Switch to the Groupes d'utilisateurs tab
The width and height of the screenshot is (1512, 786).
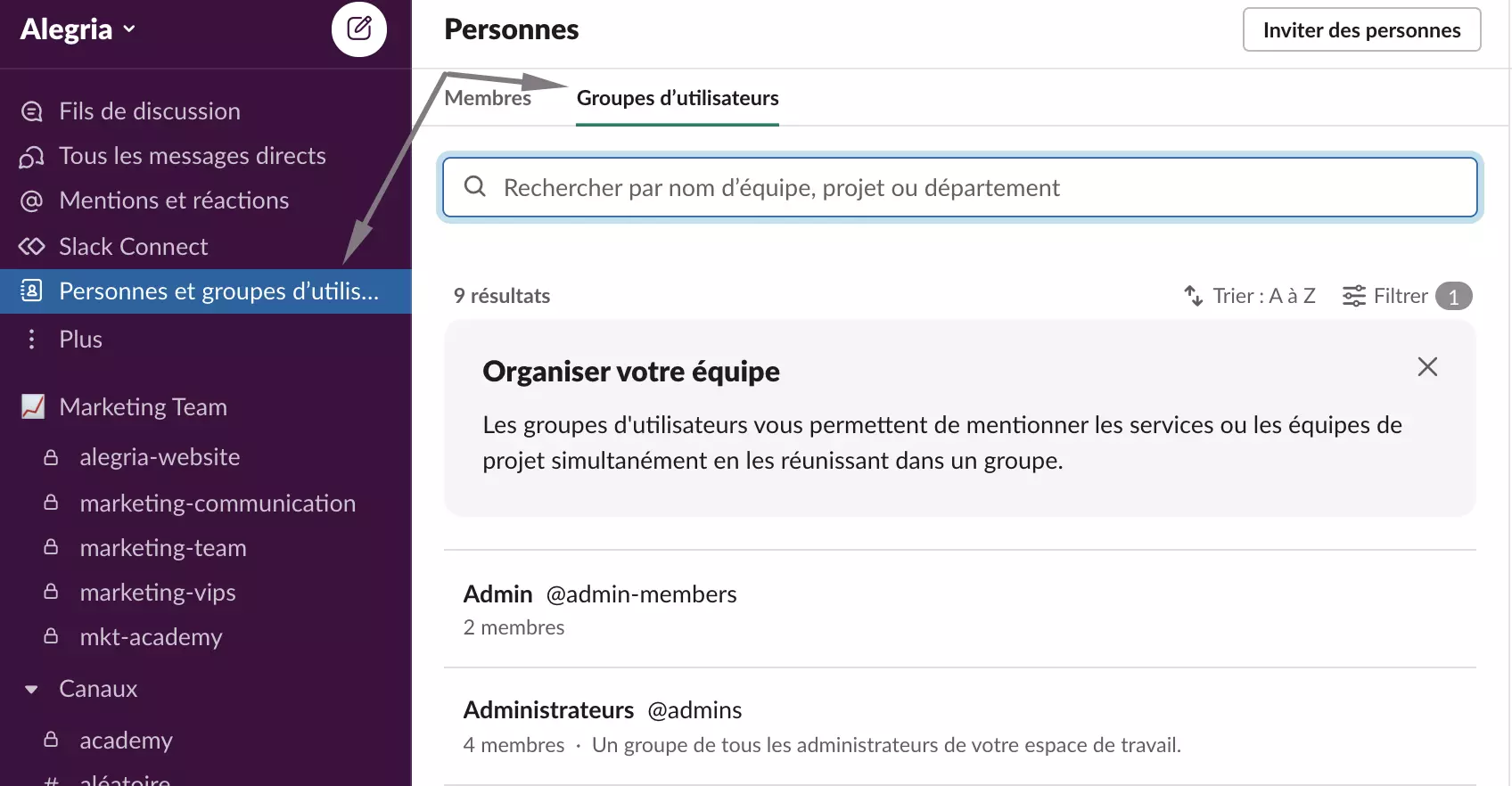tap(678, 98)
